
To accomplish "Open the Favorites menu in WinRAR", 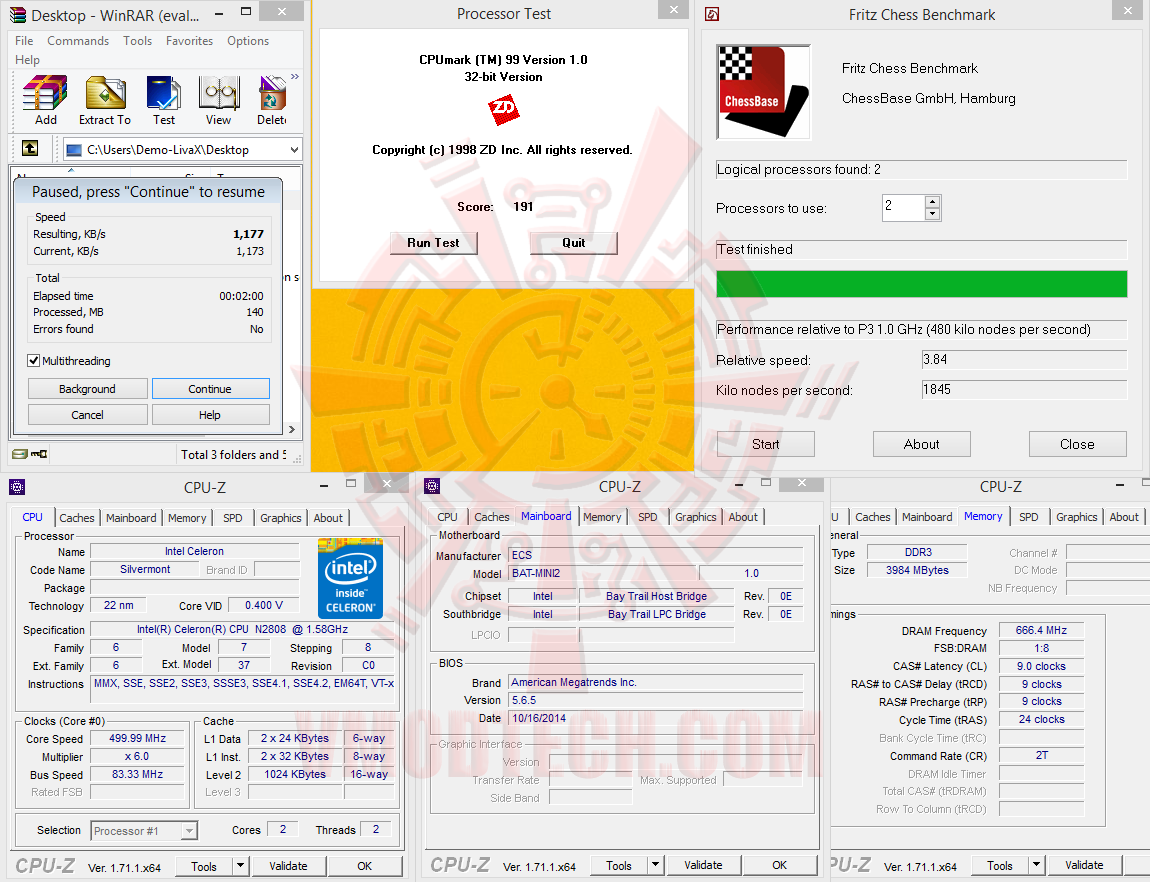I will tap(189, 41).
